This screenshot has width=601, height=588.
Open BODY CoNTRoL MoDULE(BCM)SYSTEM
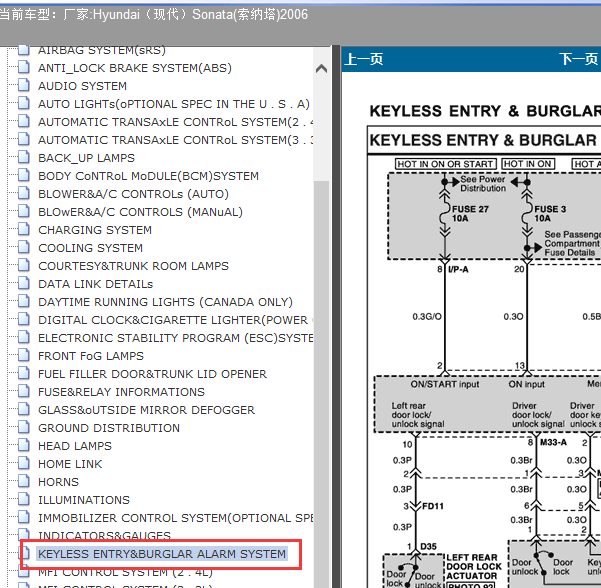[148, 176]
